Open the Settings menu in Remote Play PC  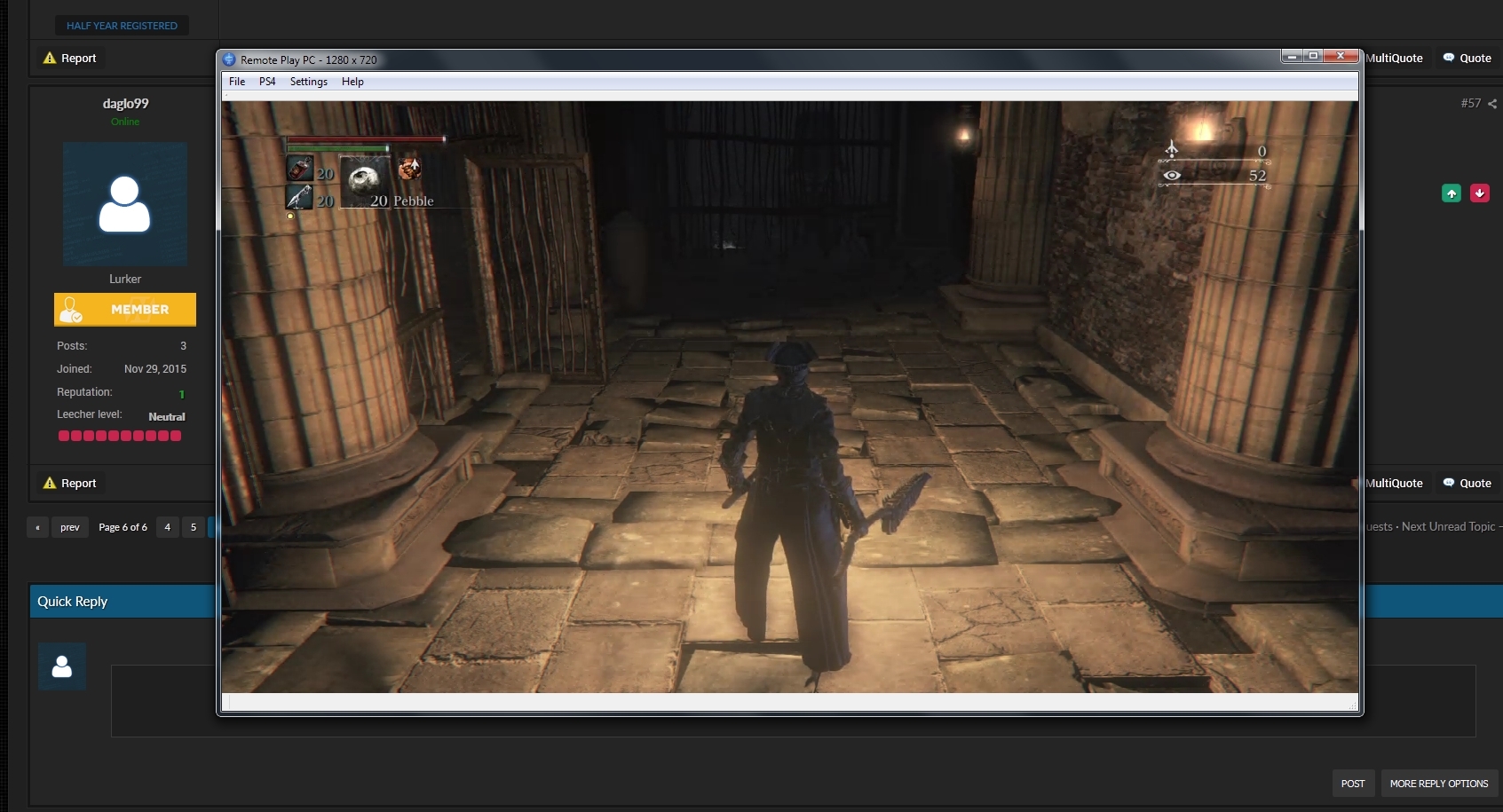(309, 82)
